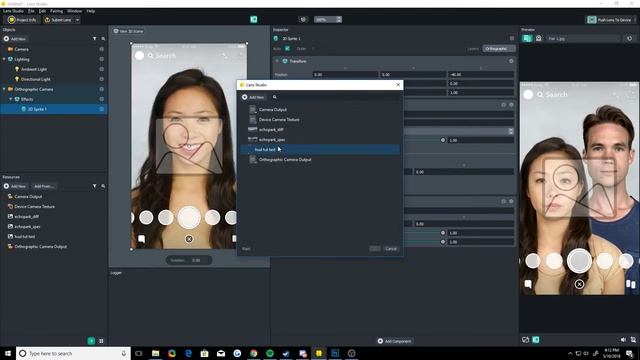
Task: Click the Position X input field
Action: (x=345, y=75)
